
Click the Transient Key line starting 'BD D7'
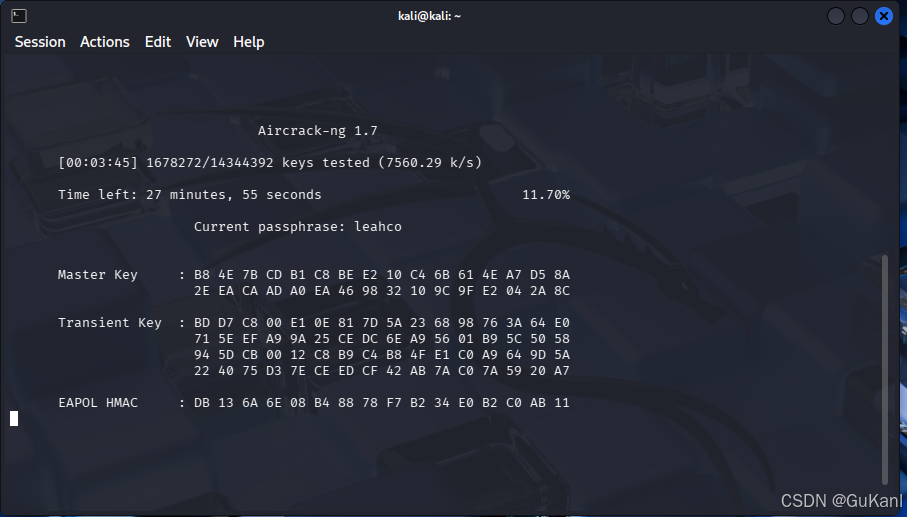(x=382, y=323)
